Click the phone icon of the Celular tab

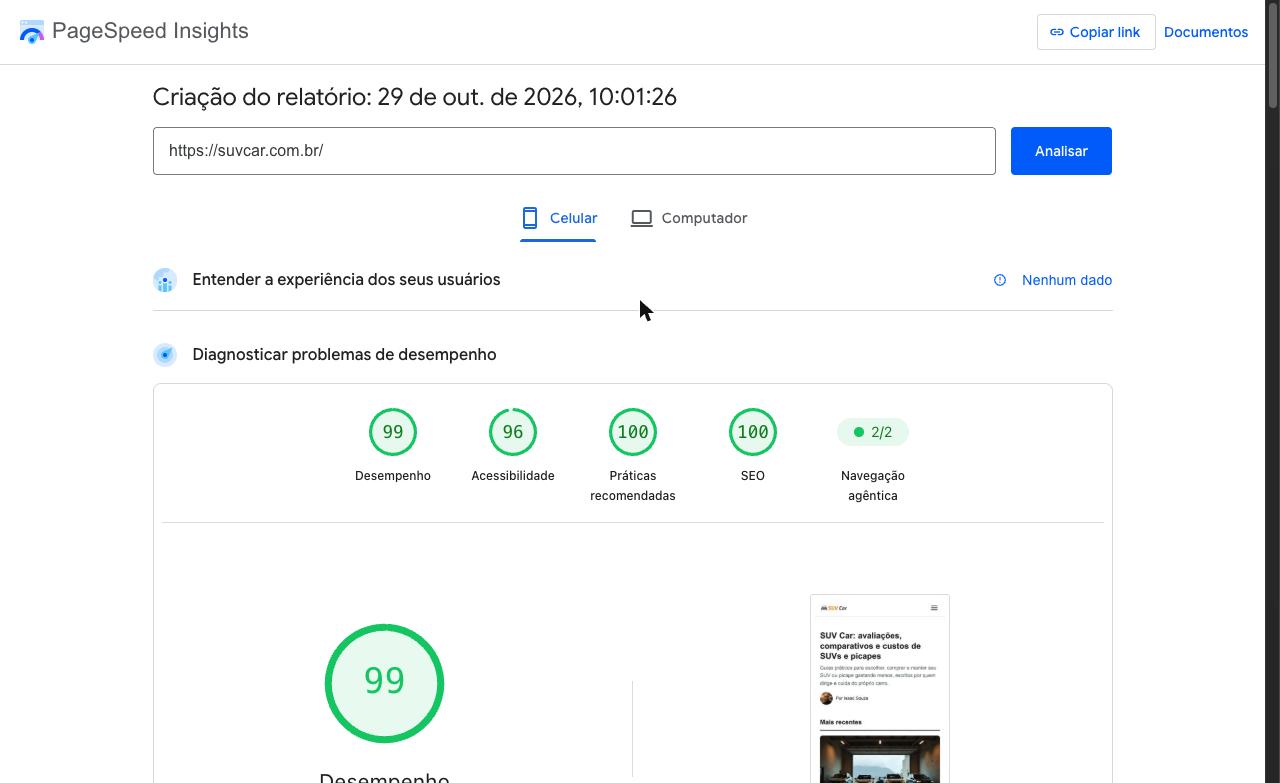[530, 218]
